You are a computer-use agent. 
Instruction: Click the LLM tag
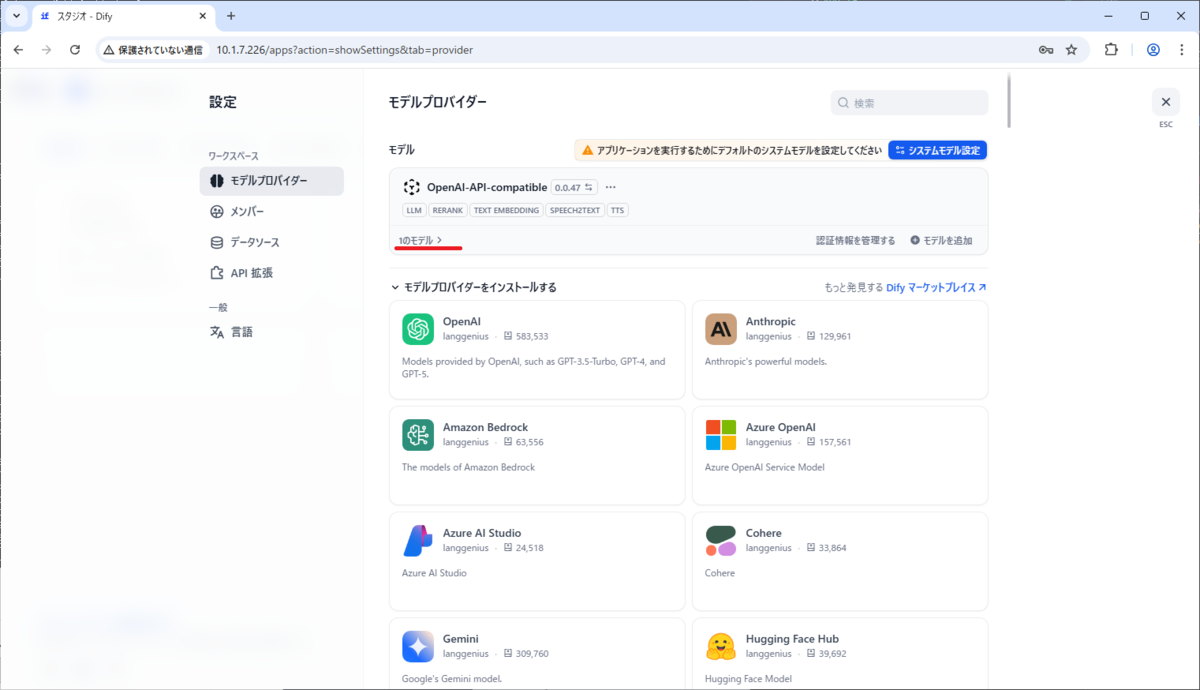[414, 211]
